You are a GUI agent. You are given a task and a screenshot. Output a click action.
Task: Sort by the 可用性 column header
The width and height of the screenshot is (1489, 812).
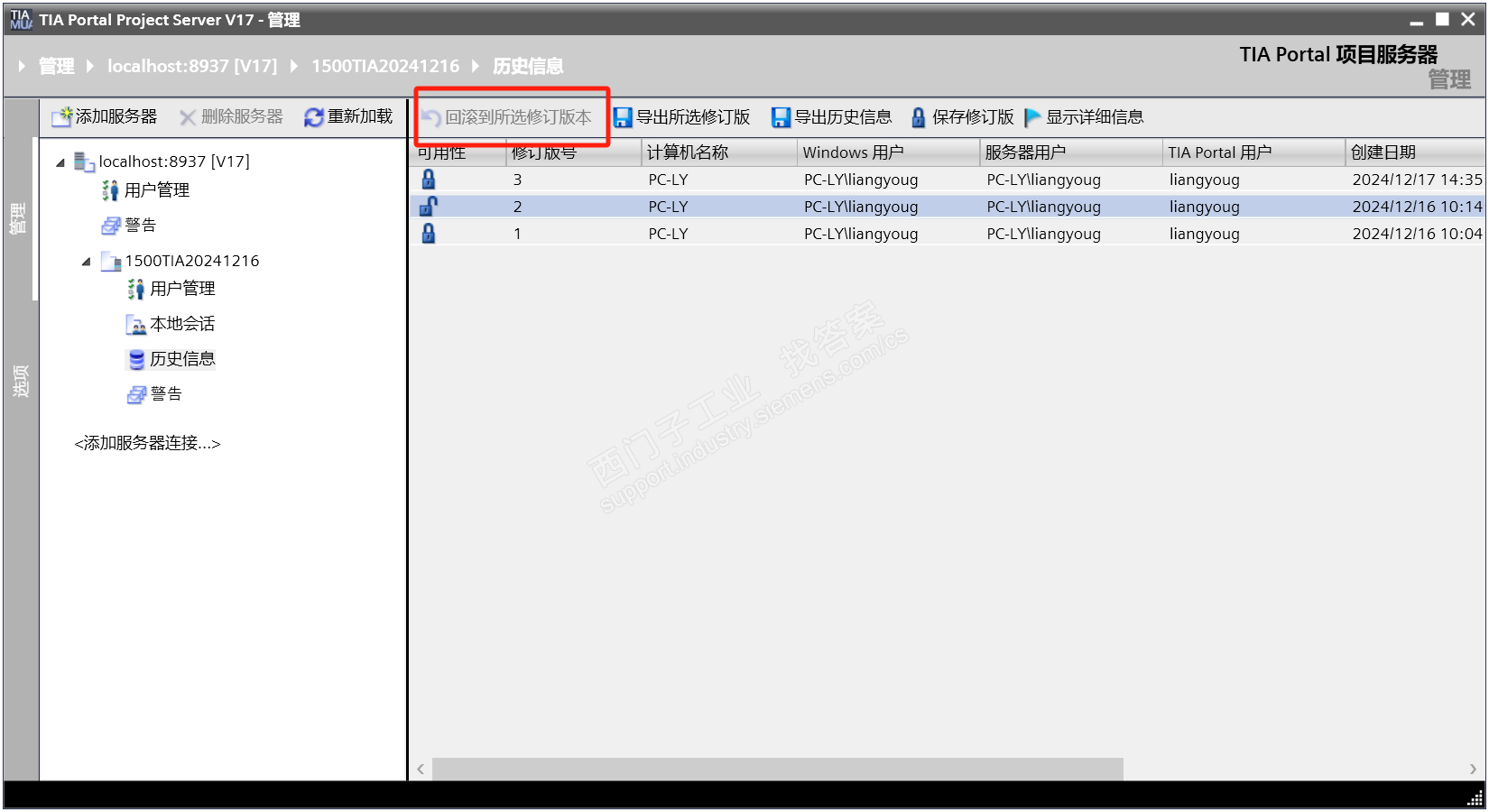pos(458,152)
